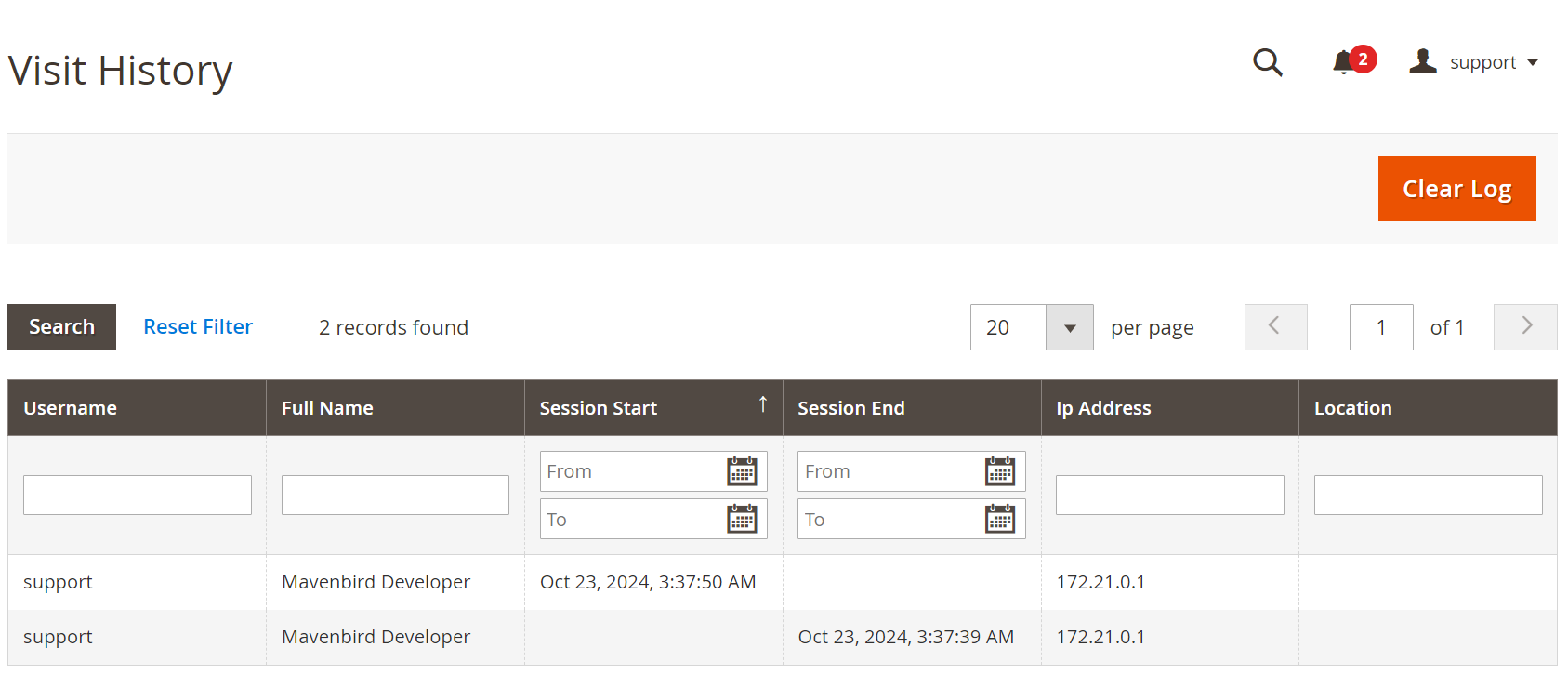Screen dimensions: 1568x674
Task: Go to previous page arrow
Action: click(1275, 327)
